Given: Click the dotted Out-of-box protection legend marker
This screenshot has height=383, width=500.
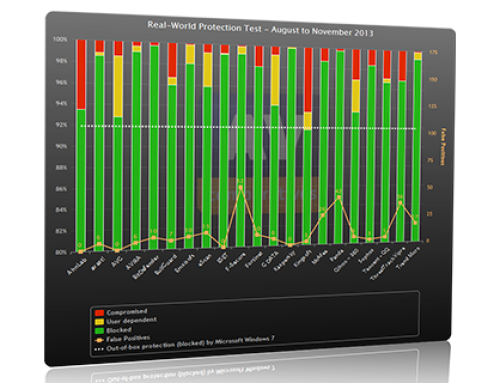Looking at the screenshot, I should pos(99,350).
